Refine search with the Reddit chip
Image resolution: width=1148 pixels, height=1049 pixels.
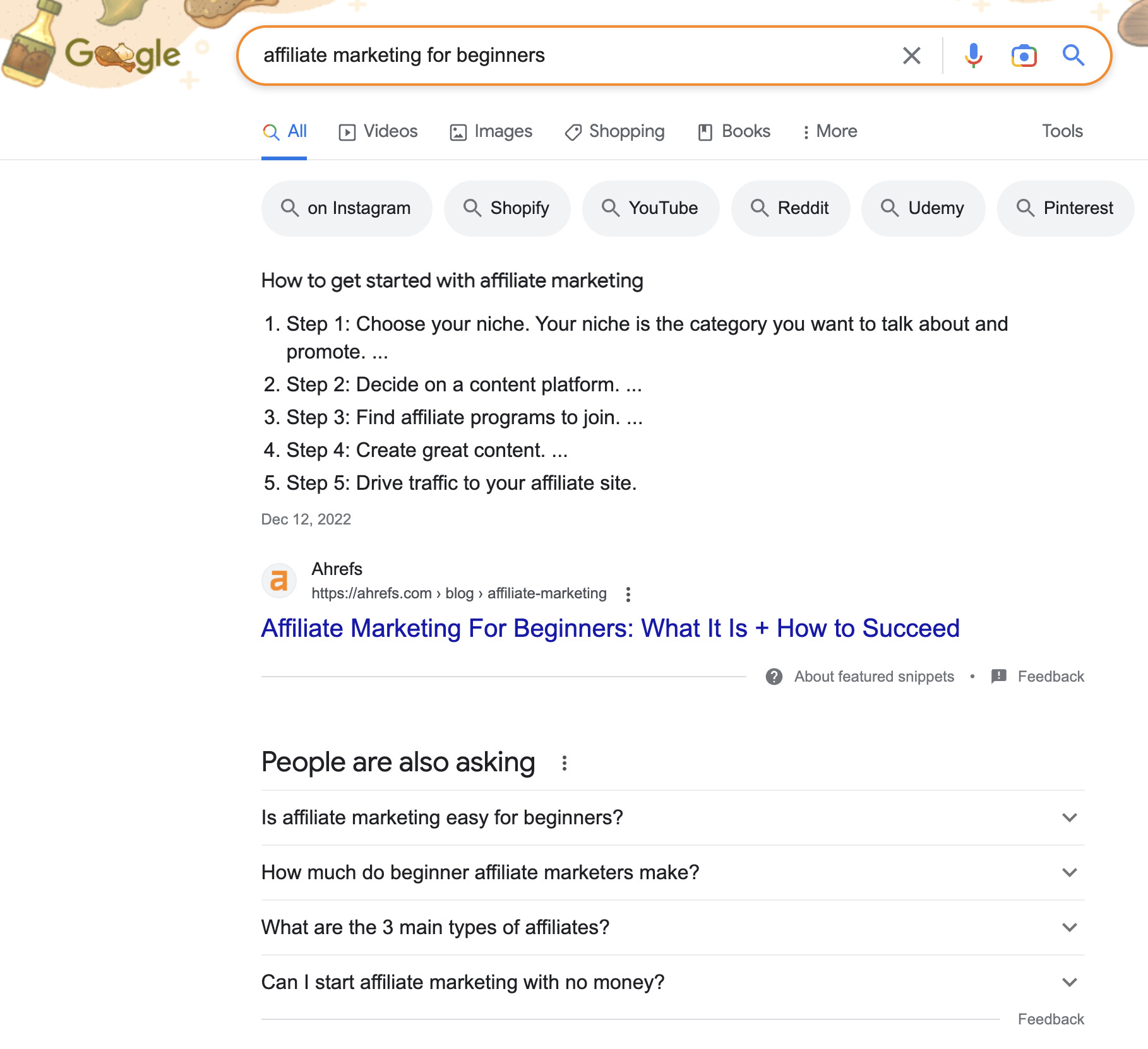[791, 208]
